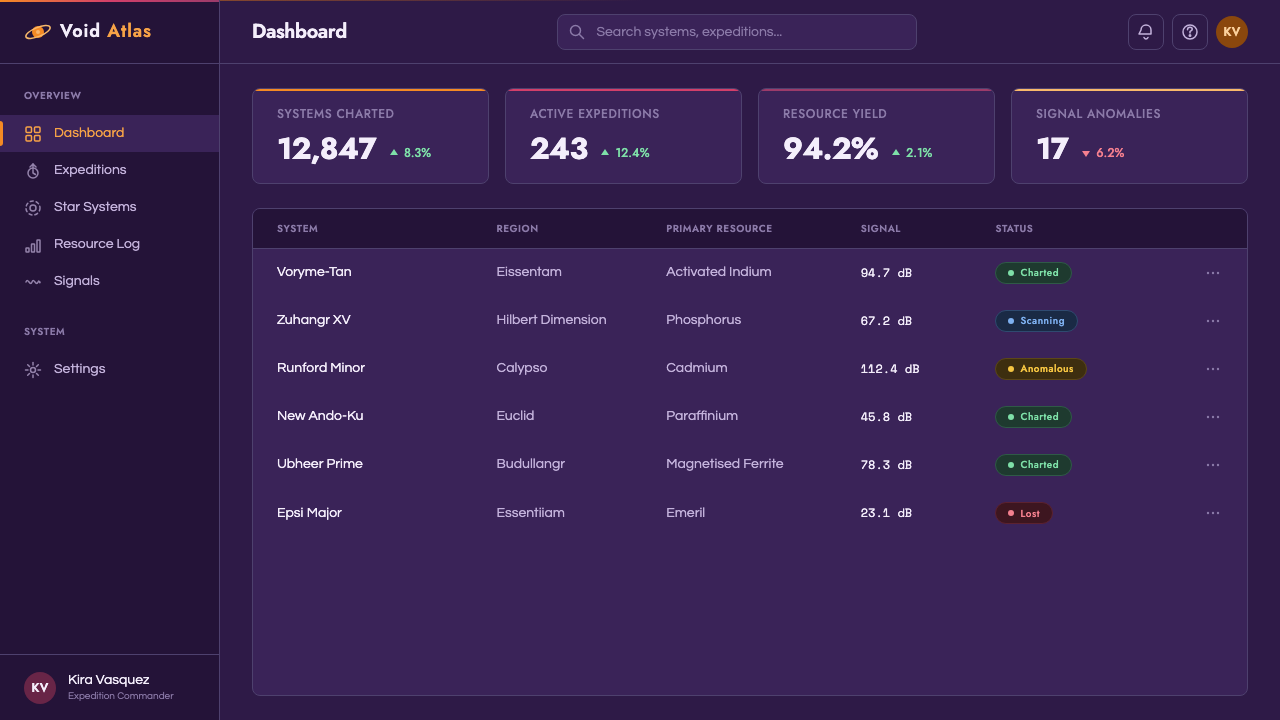The height and width of the screenshot is (720, 1280).
Task: Open the Settings menu item
Action: click(x=110, y=369)
